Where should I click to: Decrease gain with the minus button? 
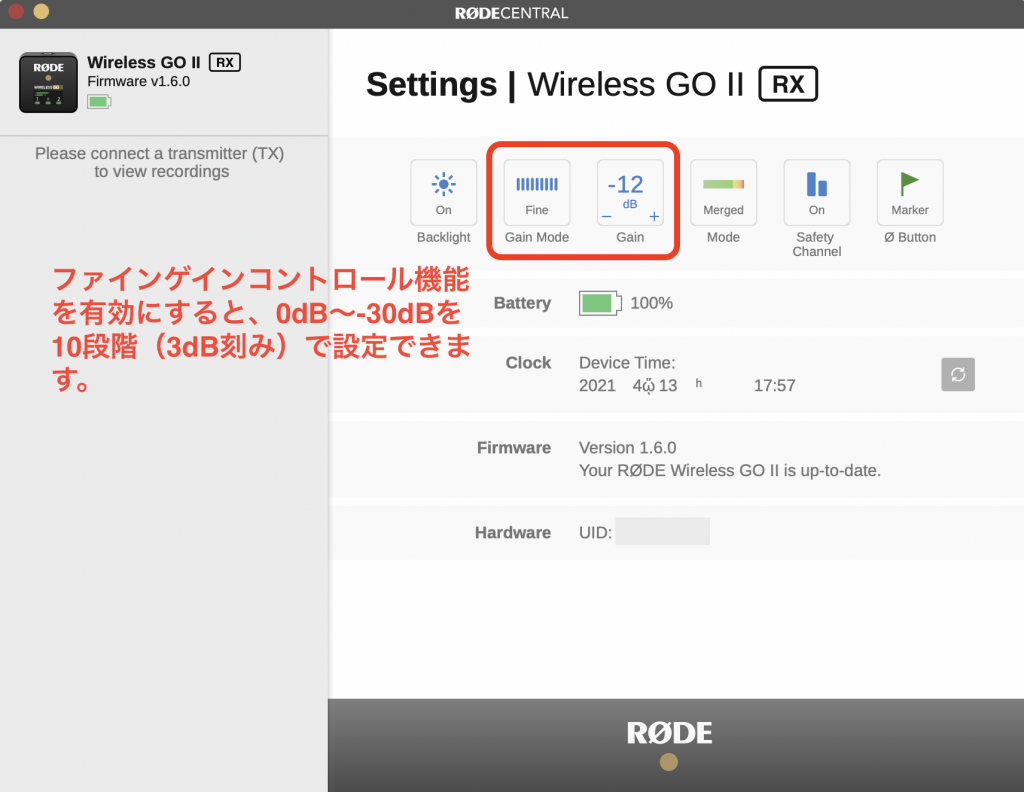click(607, 217)
